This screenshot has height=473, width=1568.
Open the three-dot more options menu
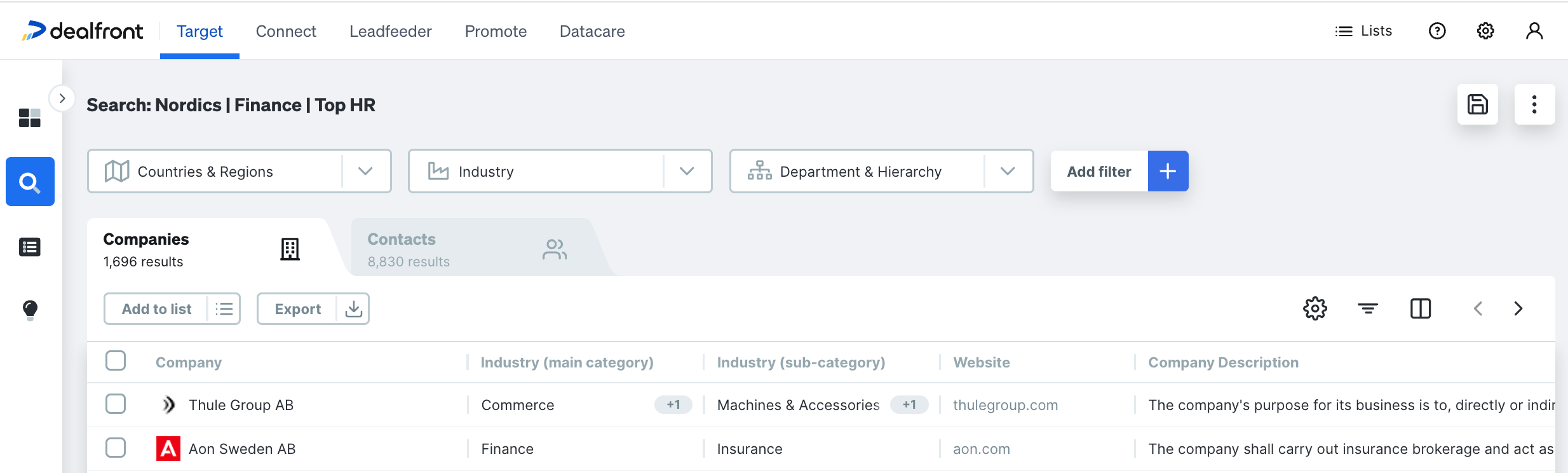[1534, 104]
